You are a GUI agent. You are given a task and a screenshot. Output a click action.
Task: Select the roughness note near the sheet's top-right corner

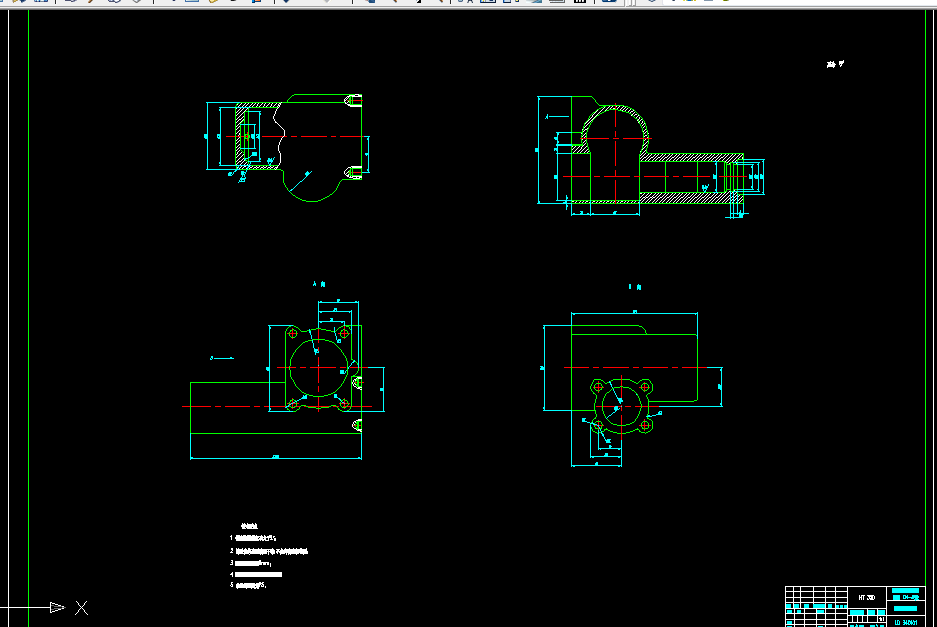click(x=835, y=64)
